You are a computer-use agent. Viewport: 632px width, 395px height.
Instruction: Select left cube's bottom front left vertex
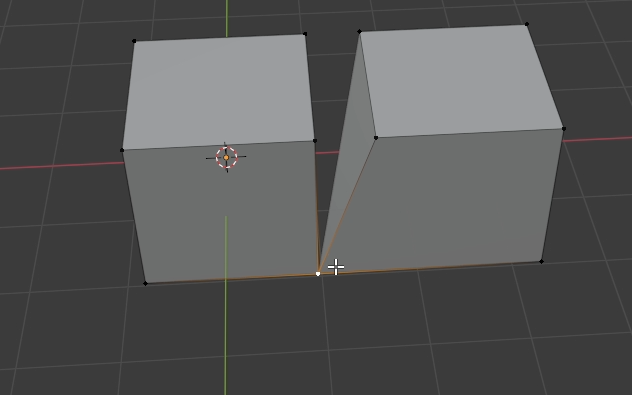click(x=146, y=284)
